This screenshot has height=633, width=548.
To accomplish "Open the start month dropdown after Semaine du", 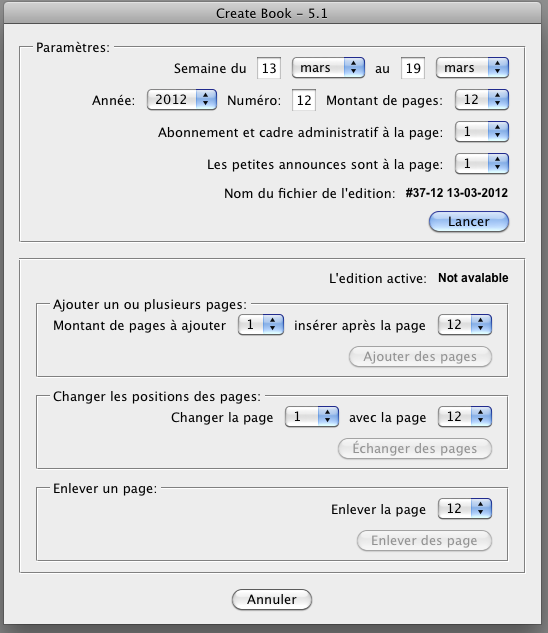I will (x=328, y=68).
